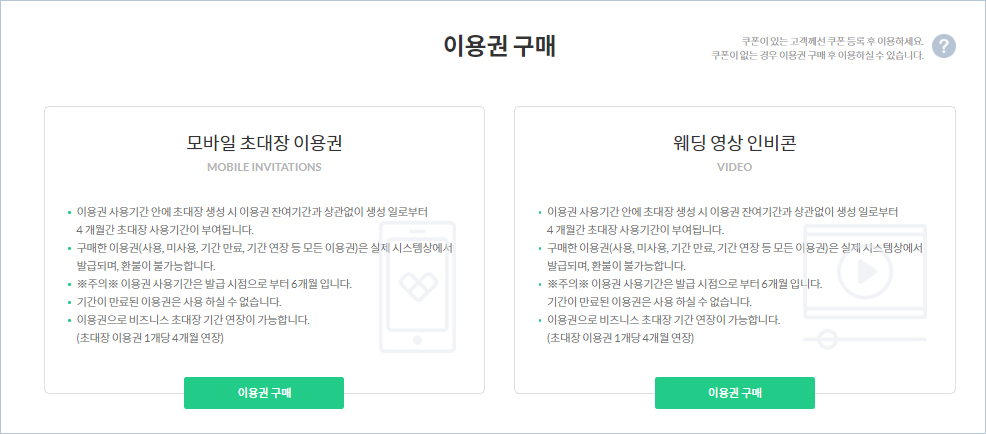This screenshot has height=434, width=986.
Task: Click ※주의※ 6개월 notice in video card
Action: click(685, 284)
